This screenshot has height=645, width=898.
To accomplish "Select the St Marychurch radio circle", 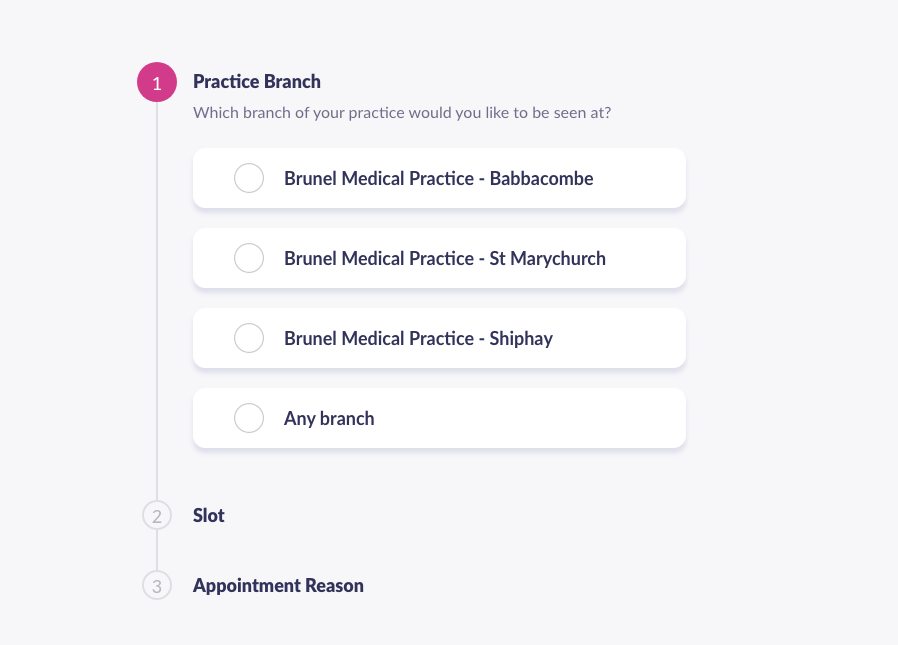I will point(249,258).
